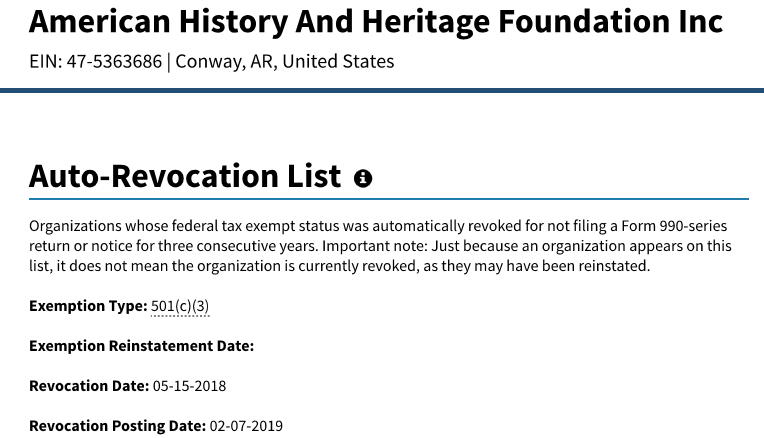The image size is (764, 438).
Task: Select the posting date value 02-07-2019
Action: click(246, 426)
